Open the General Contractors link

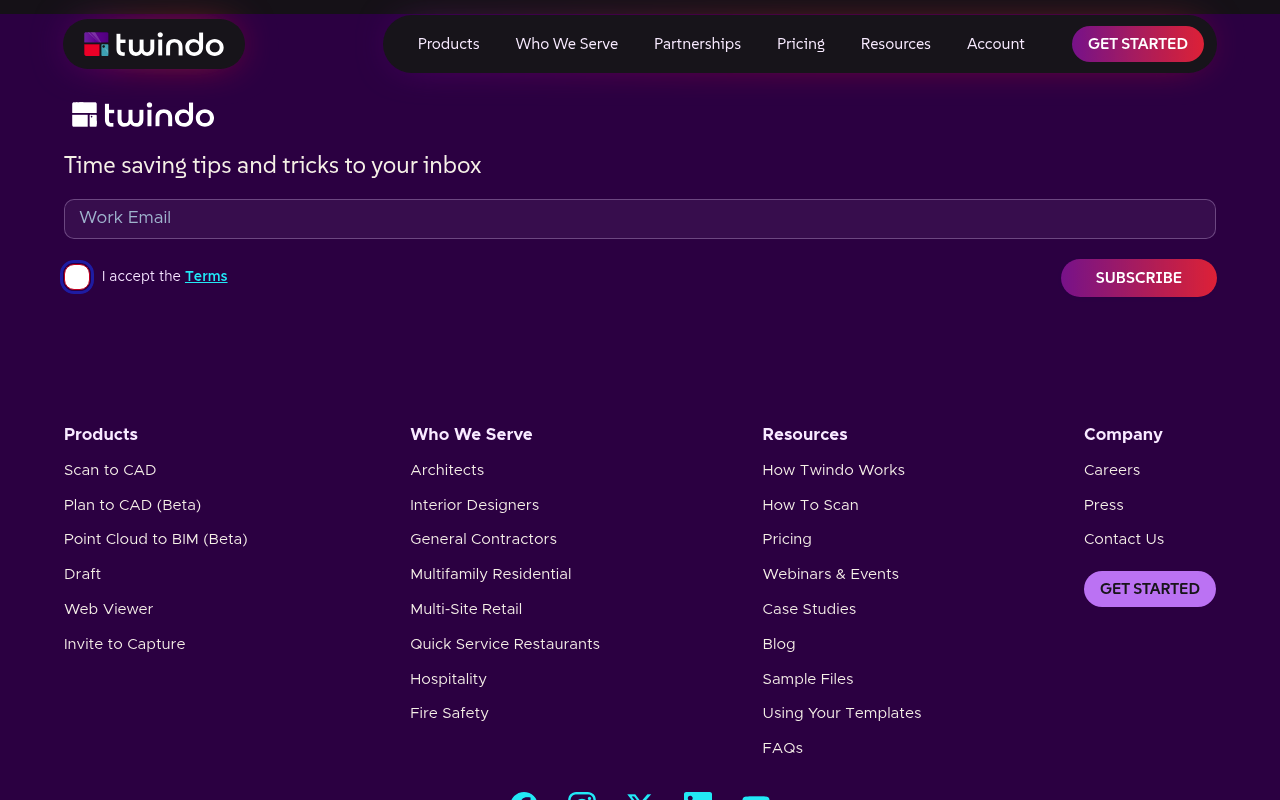pos(484,539)
